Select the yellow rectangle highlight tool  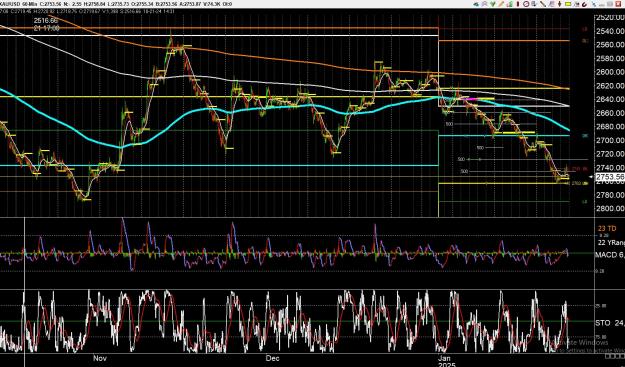click(568, 4)
